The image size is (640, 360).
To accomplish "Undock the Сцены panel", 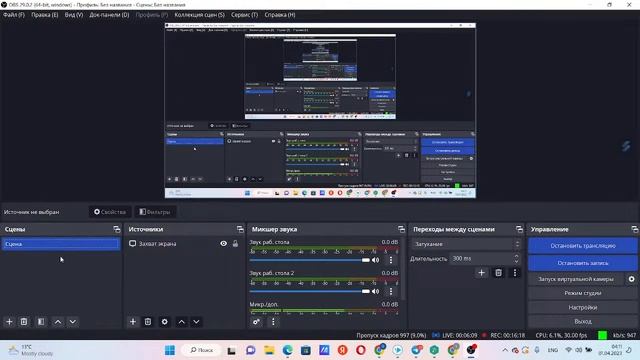I will tap(117, 229).
